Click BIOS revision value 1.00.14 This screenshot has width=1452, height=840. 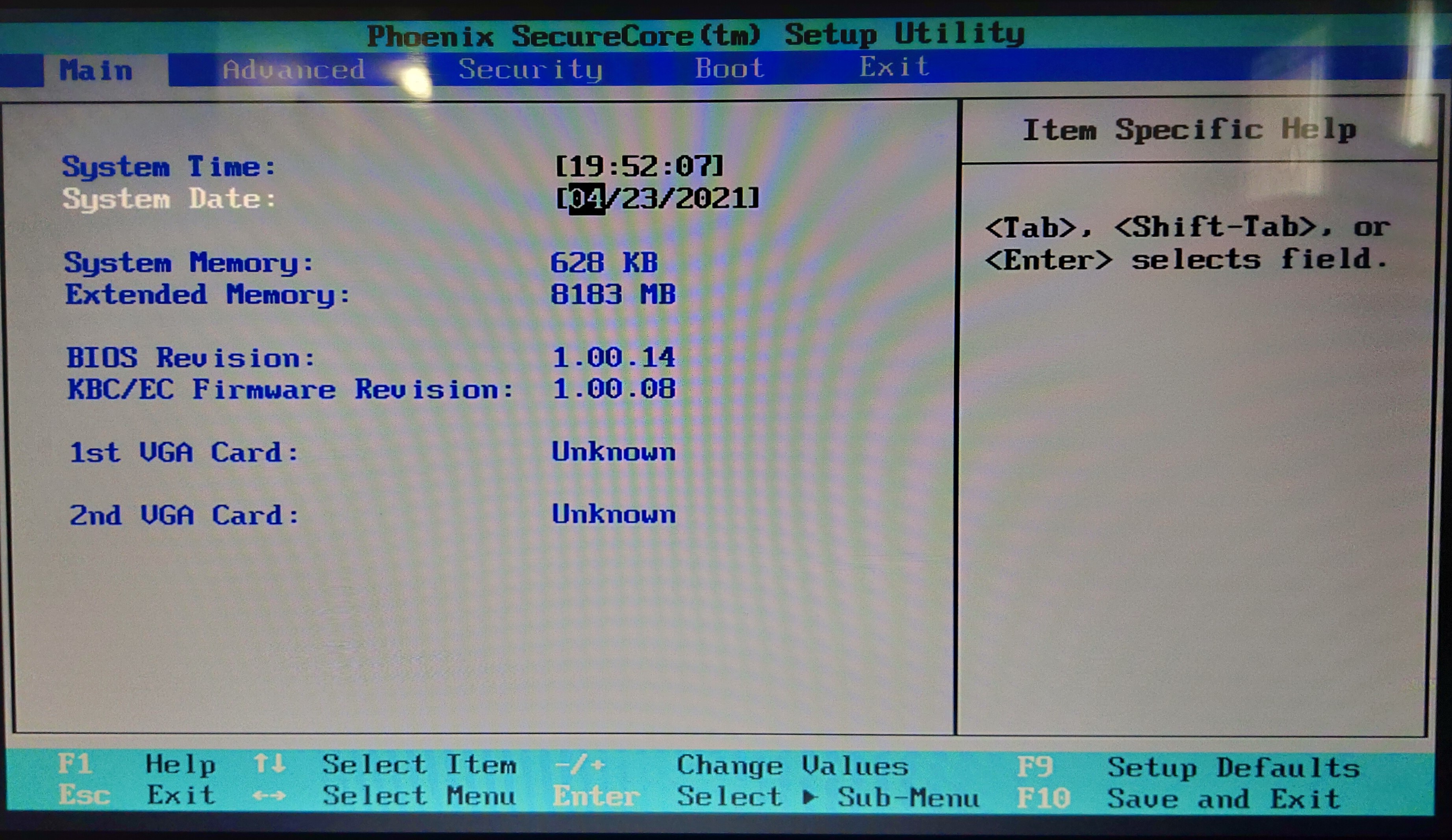pos(614,357)
